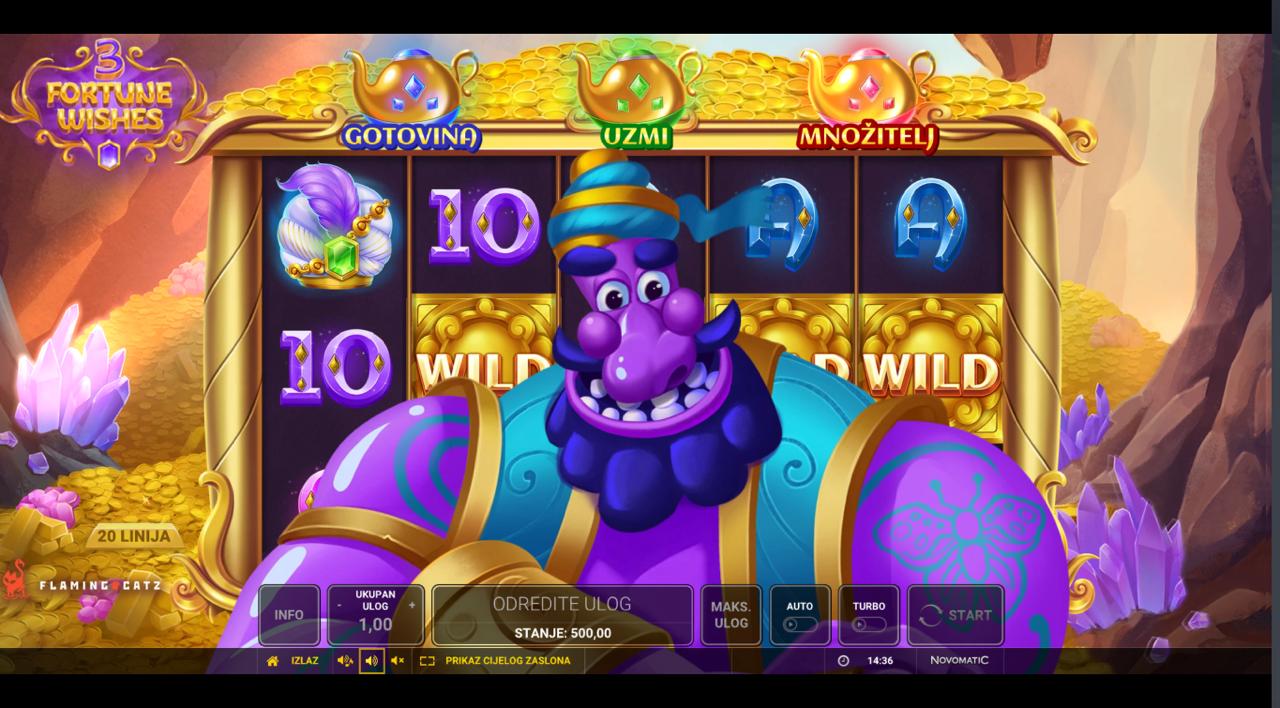Screen dimensions: 1280x708
Task: Exit game via IZLAZ
Action: point(305,661)
